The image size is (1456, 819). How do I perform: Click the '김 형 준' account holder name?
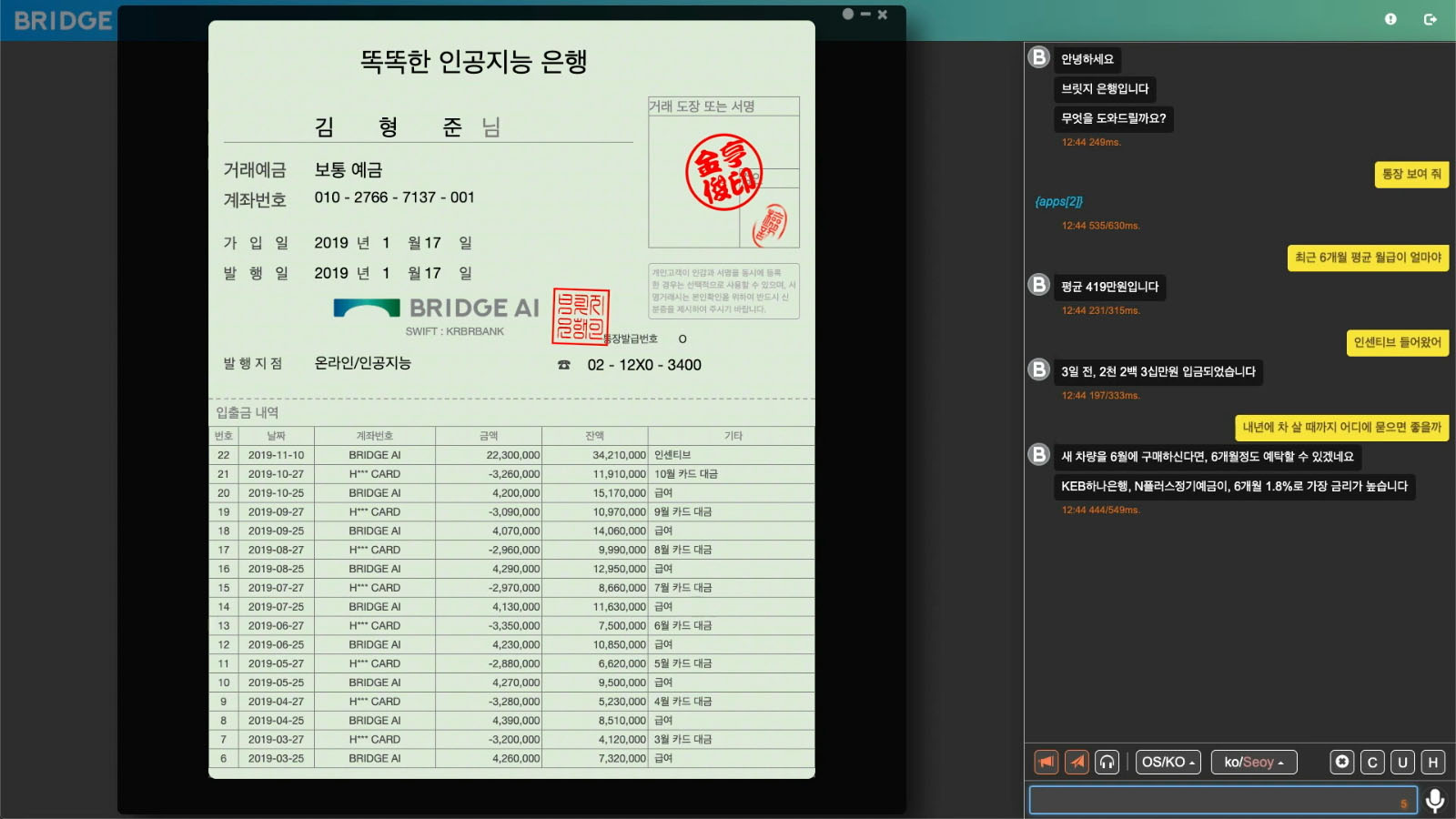(x=388, y=127)
